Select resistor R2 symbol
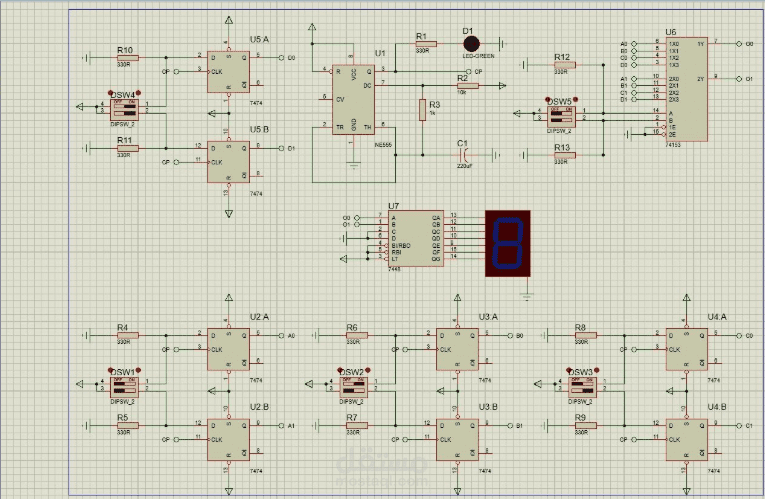 [x=468, y=86]
